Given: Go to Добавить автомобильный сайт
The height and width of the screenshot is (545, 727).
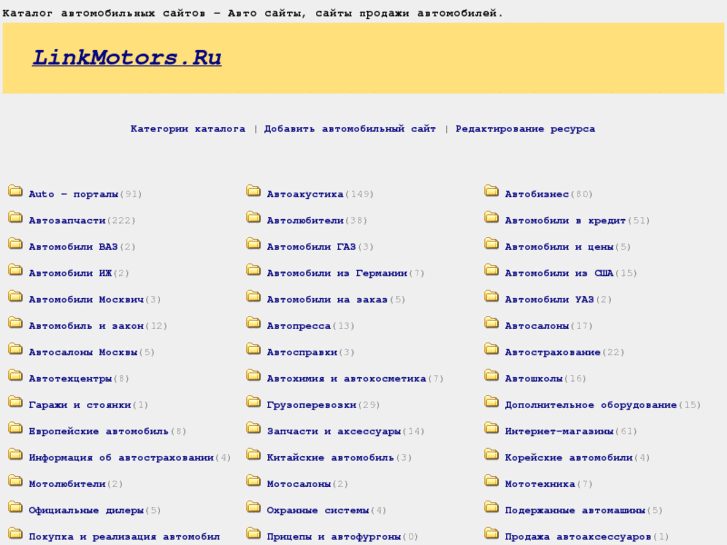Looking at the screenshot, I should click(350, 129).
